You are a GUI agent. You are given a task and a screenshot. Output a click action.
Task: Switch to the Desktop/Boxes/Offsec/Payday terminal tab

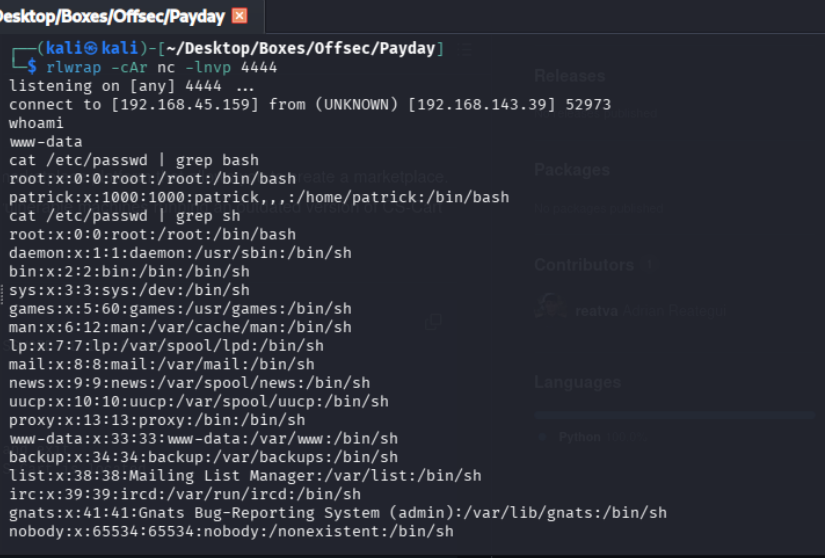point(110,15)
